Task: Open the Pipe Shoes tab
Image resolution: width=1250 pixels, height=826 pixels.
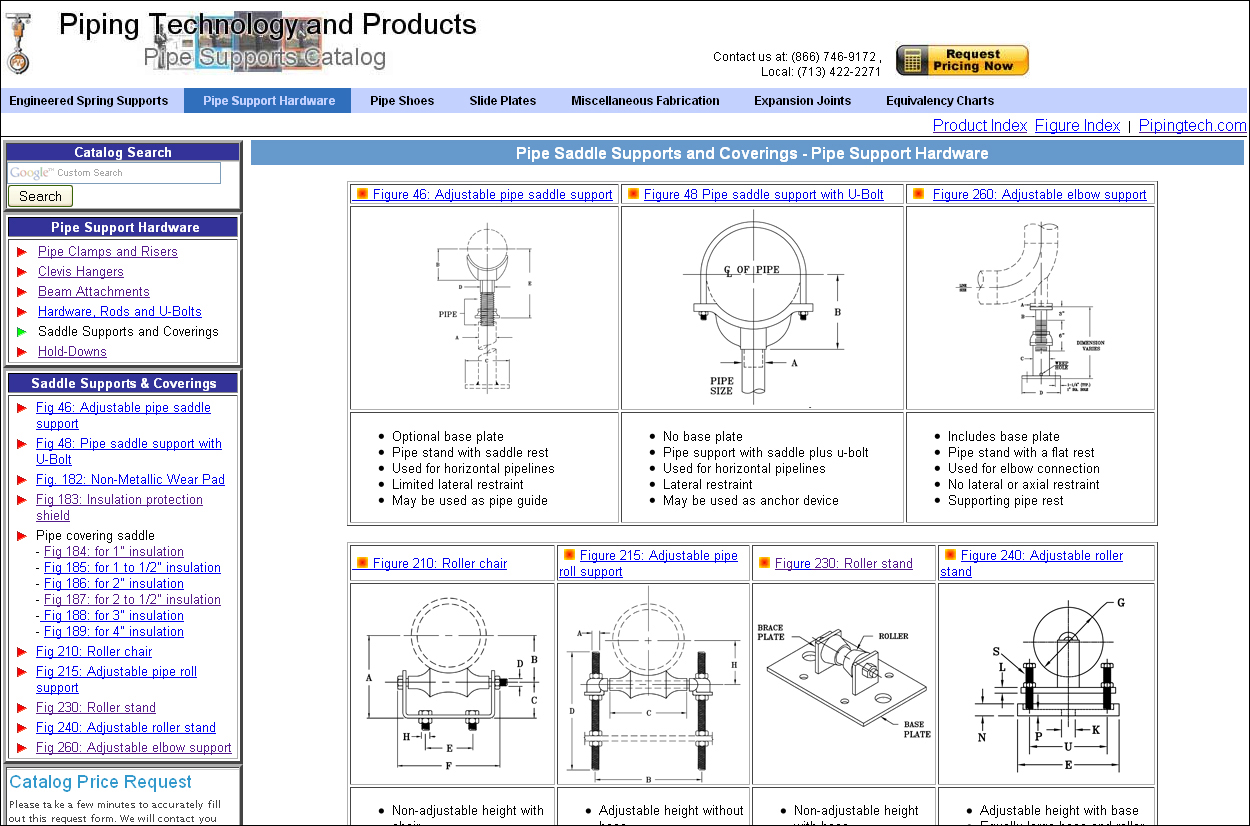Action: [x=402, y=101]
